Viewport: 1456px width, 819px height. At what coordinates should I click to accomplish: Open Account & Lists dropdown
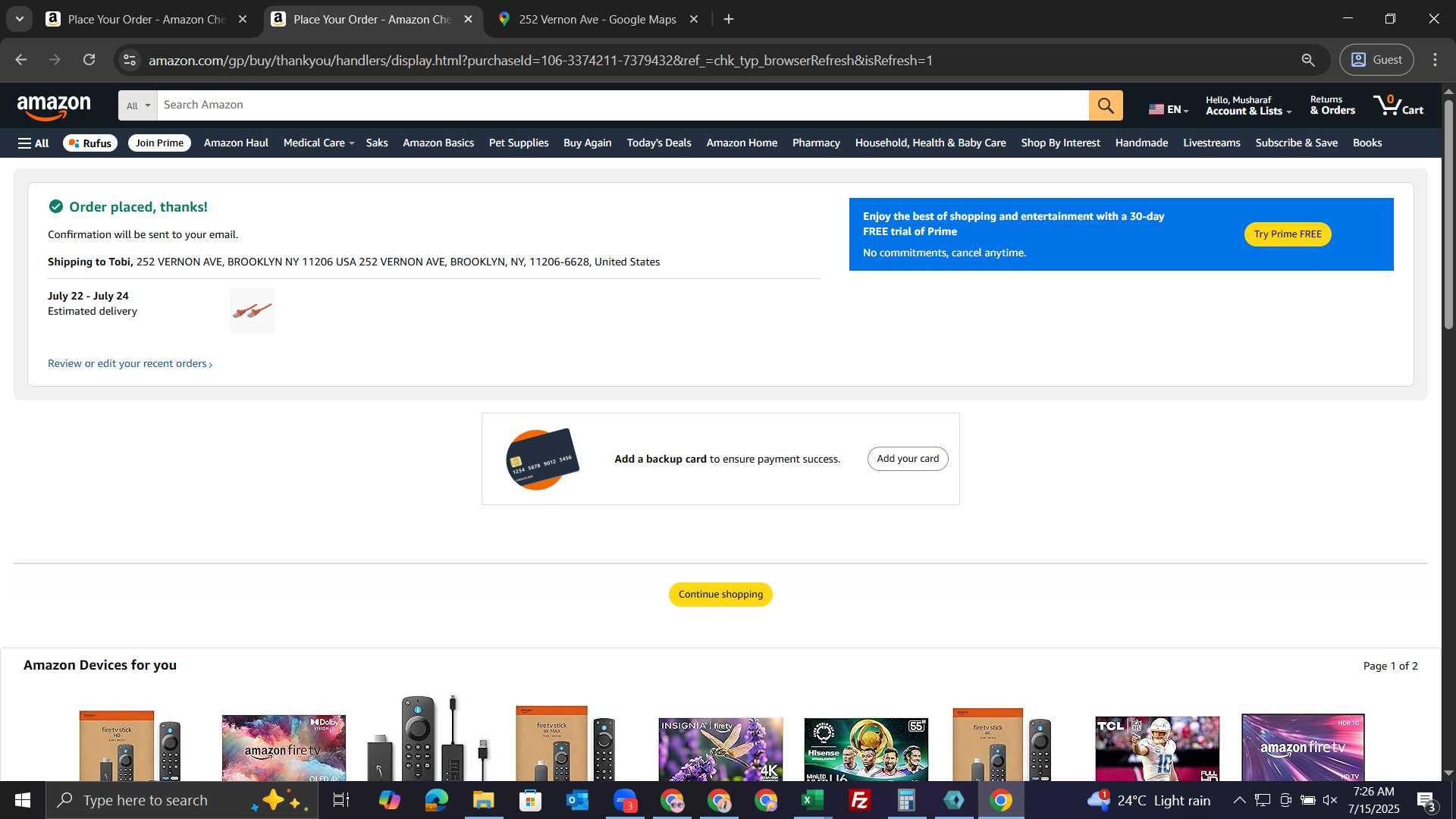tap(1248, 105)
